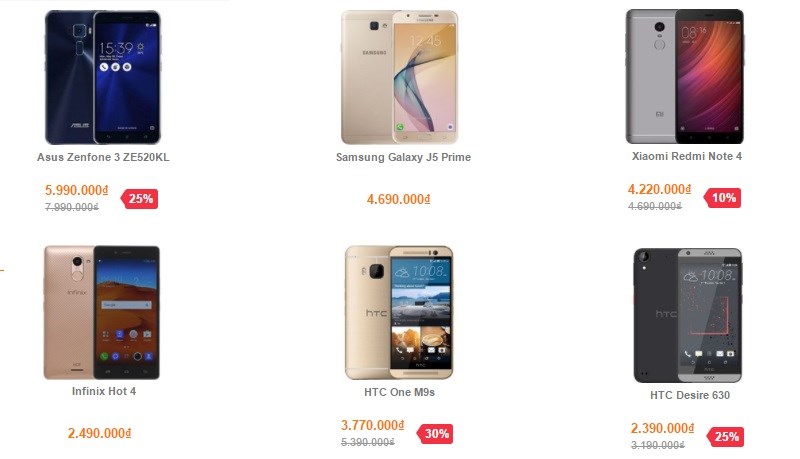Open the HTC Desire 630 product image
Image resolution: width=800 pixels, height=459 pixels.
click(x=688, y=315)
